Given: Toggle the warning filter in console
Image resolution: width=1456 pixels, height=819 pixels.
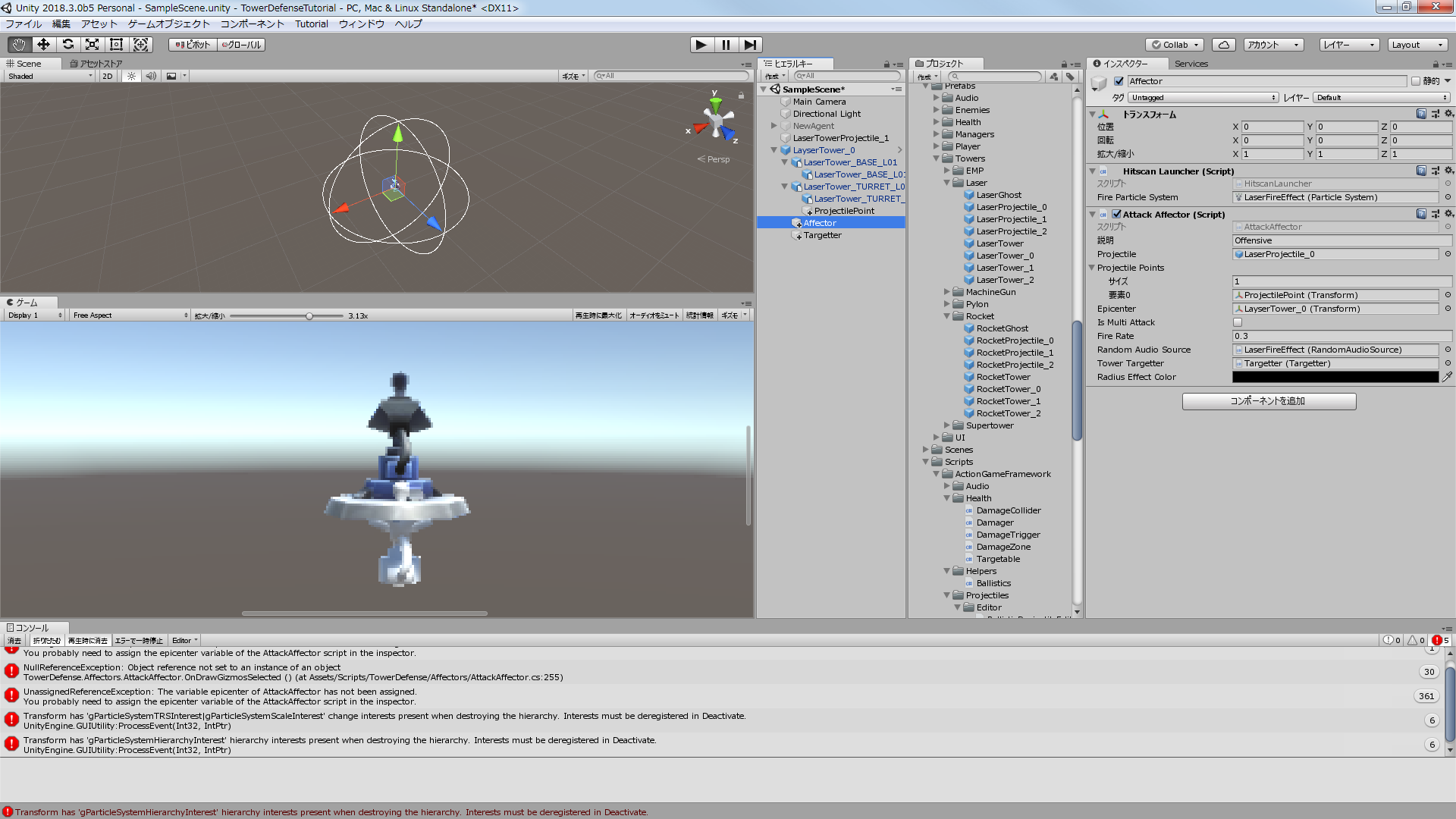Looking at the screenshot, I should coord(1417,640).
